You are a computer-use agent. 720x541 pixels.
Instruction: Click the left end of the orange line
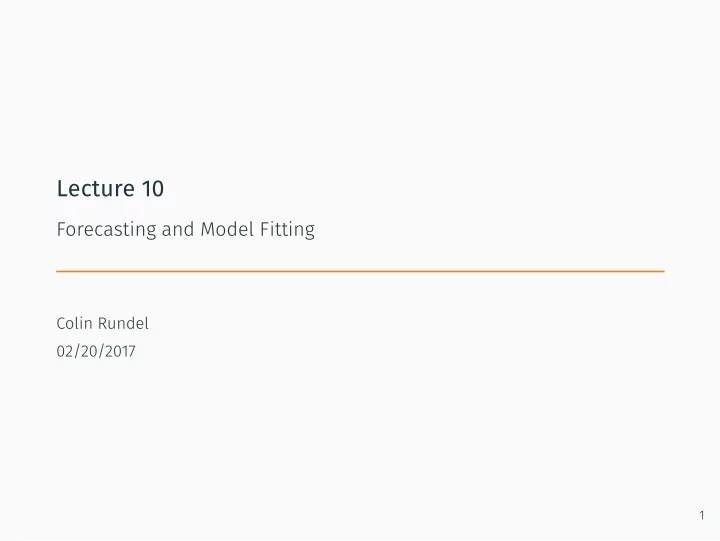[58, 271]
